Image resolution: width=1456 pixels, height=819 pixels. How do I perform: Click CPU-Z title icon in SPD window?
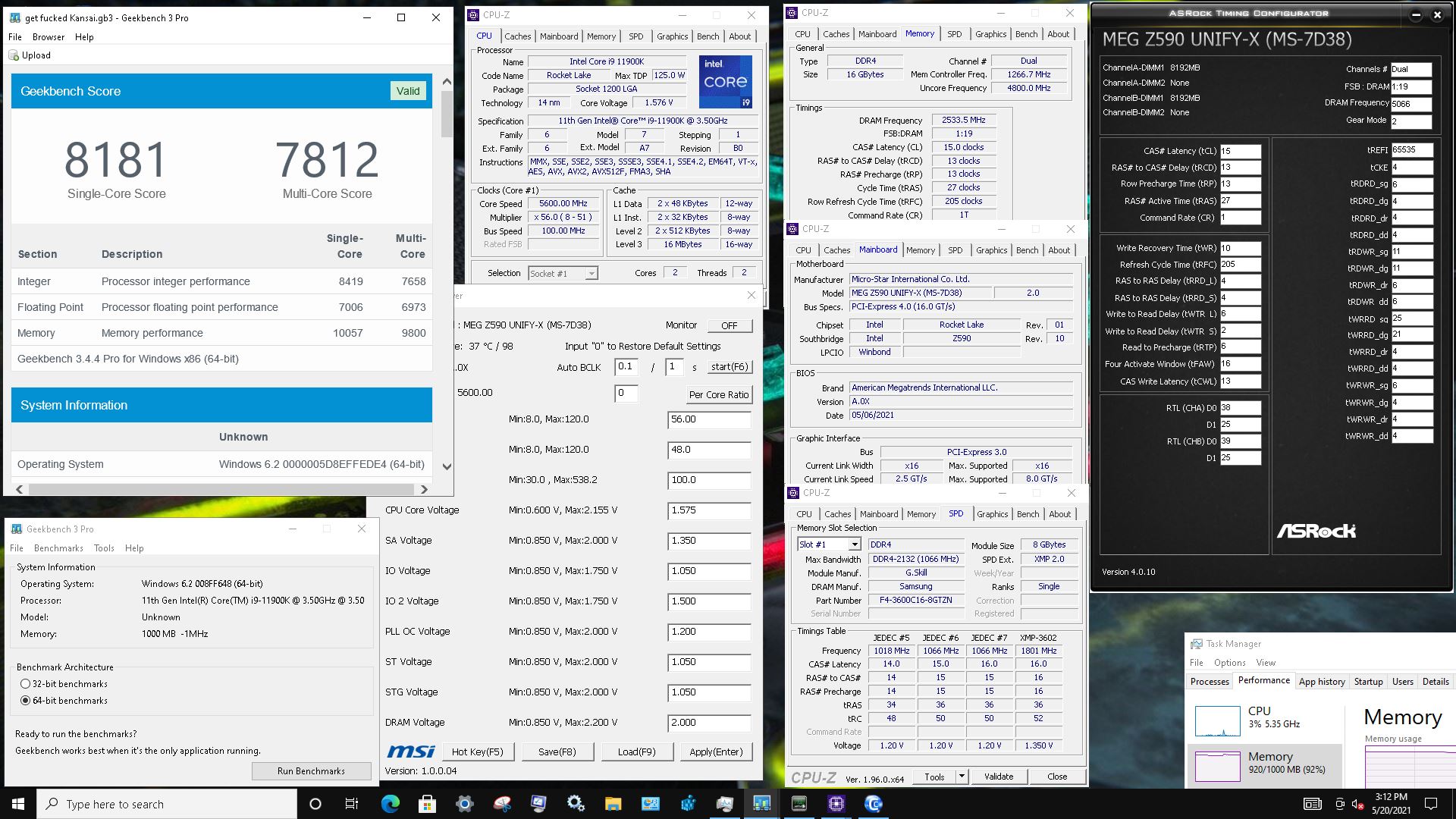click(x=794, y=493)
